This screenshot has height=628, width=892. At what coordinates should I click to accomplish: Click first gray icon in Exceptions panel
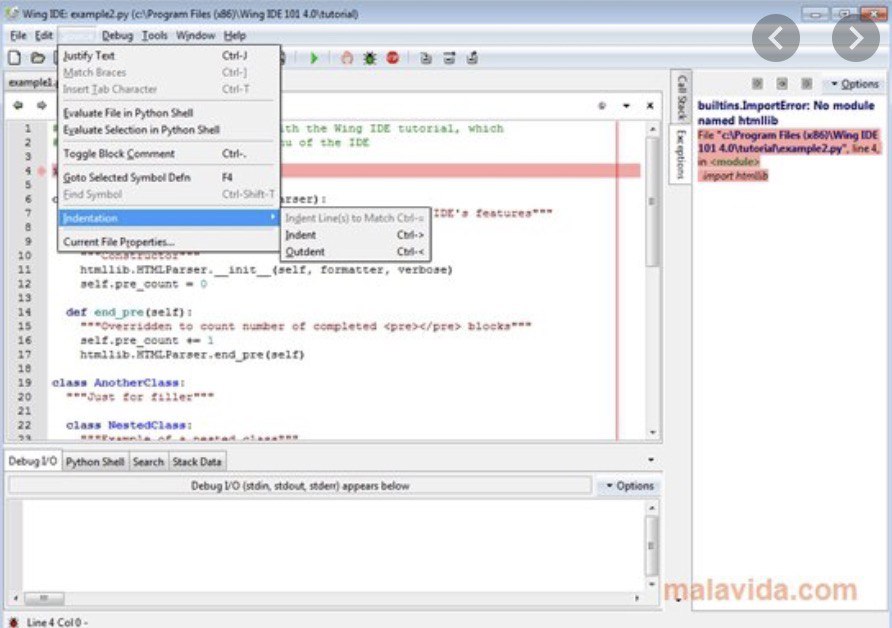click(x=757, y=84)
